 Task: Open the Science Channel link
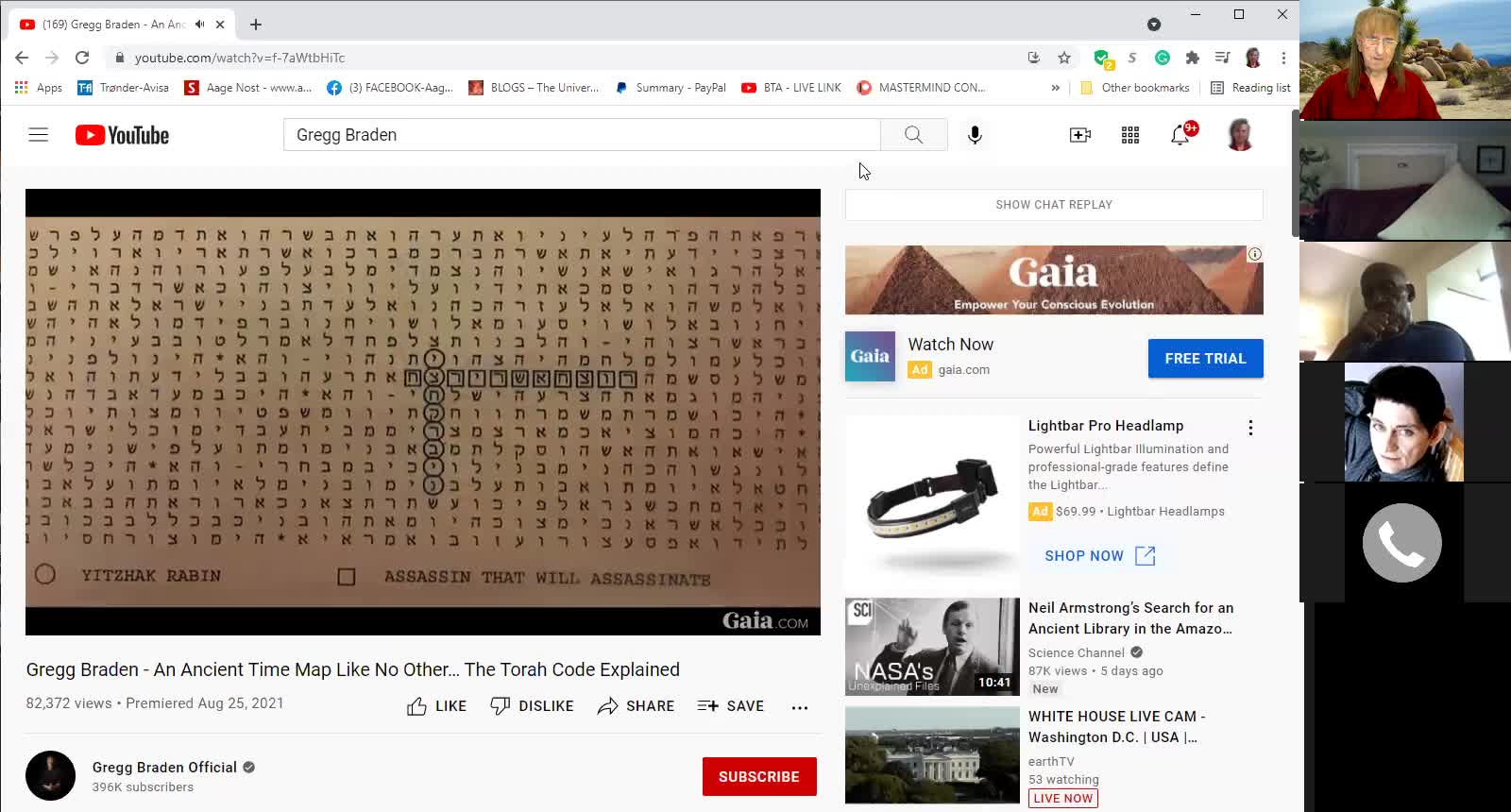click(x=1077, y=652)
